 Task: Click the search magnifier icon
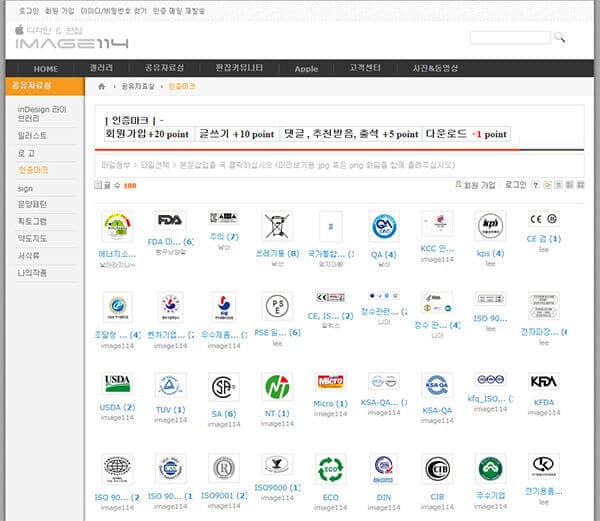pos(560,37)
